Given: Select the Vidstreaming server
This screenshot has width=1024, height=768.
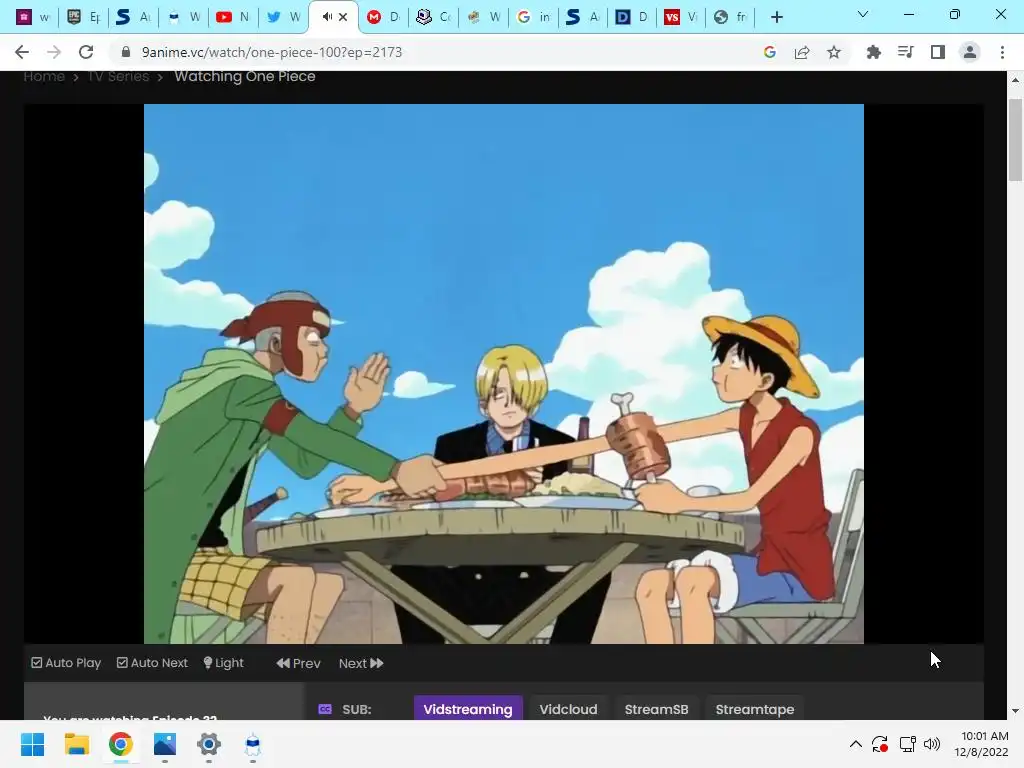Looking at the screenshot, I should point(468,709).
